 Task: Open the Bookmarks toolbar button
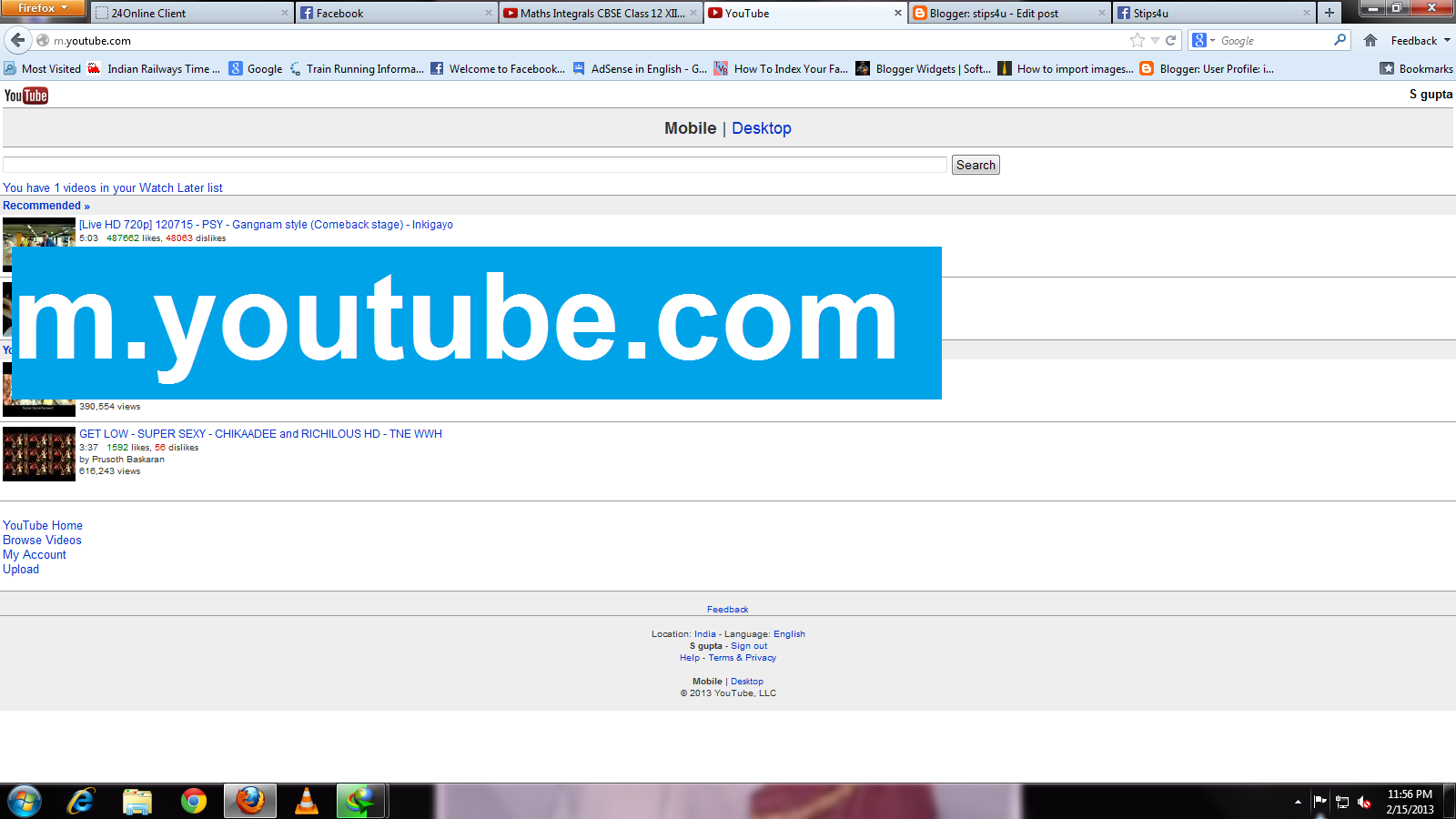[x=1416, y=68]
